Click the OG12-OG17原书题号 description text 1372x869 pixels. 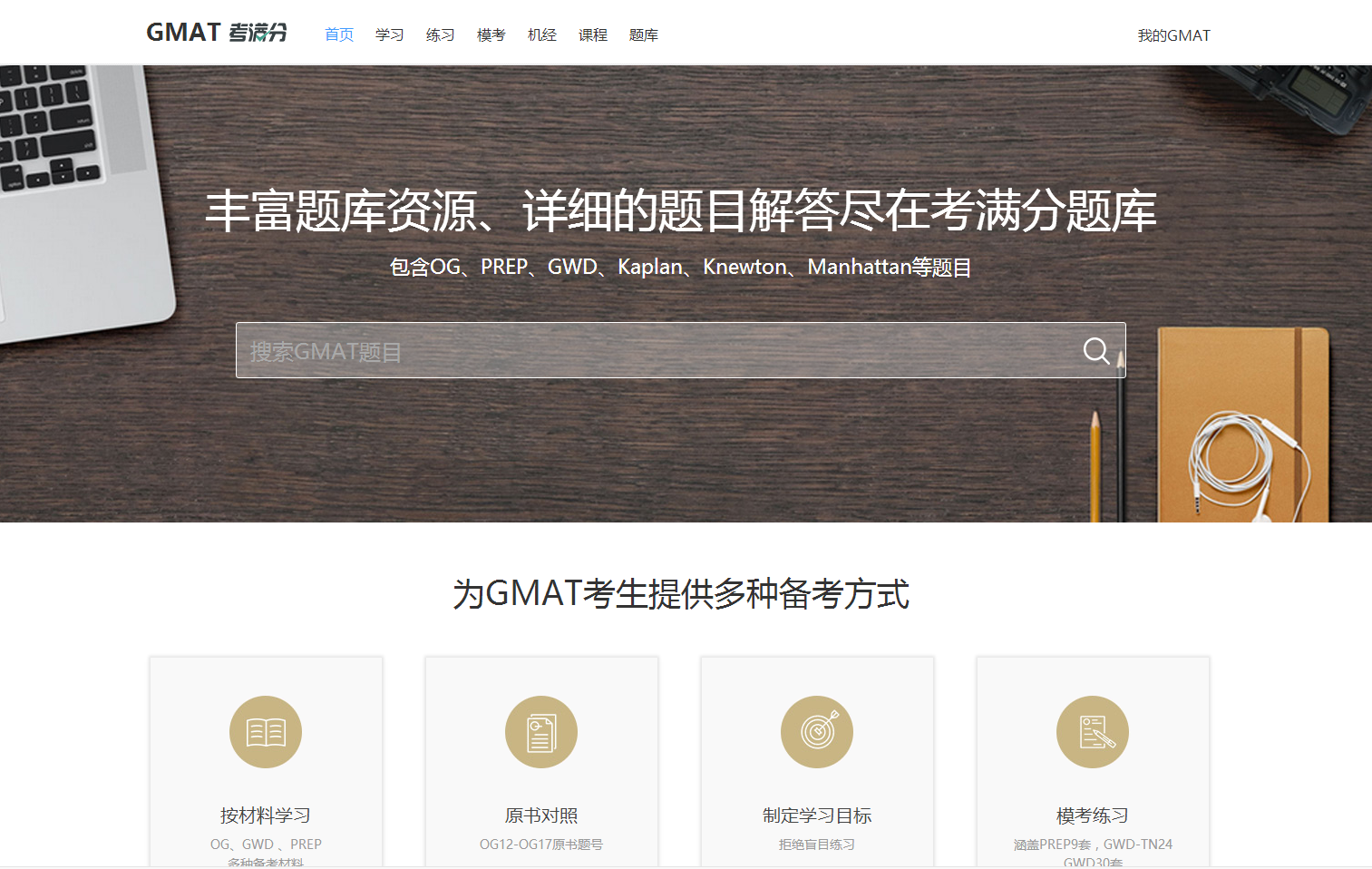coord(540,844)
